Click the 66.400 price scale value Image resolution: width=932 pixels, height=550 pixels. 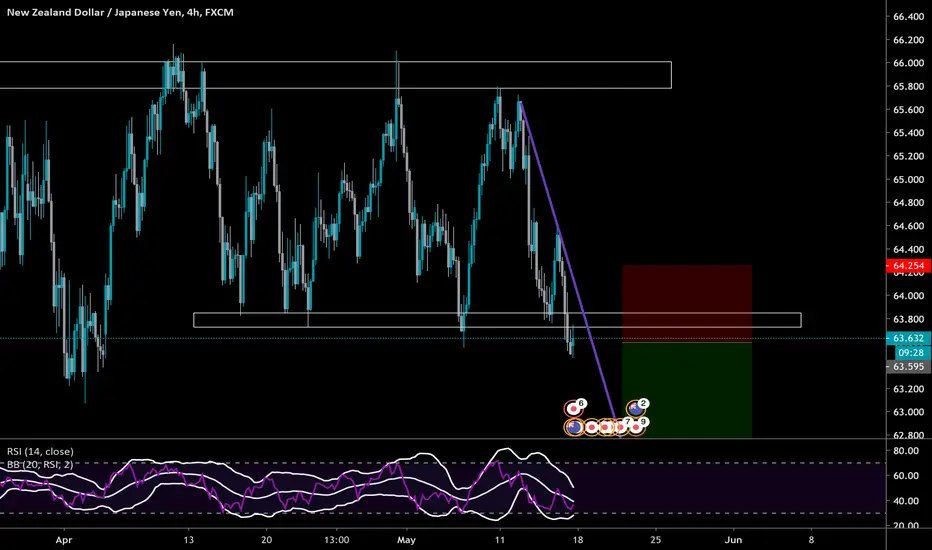tap(908, 17)
